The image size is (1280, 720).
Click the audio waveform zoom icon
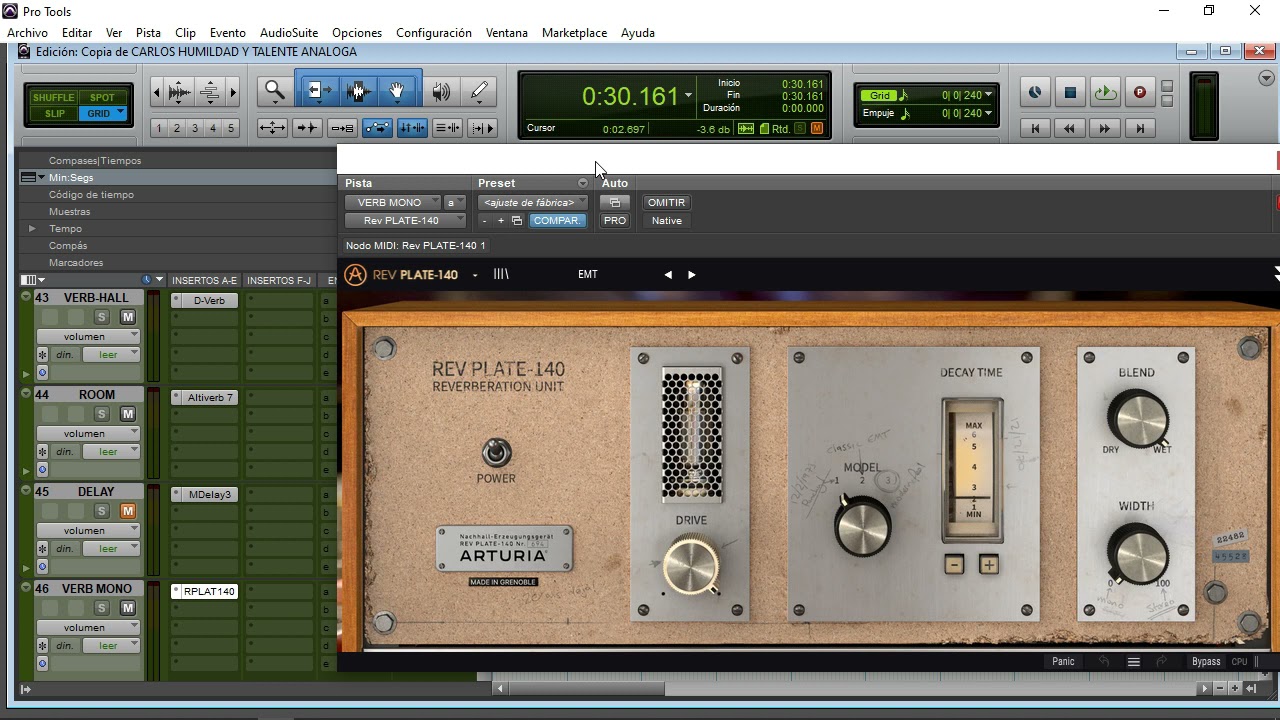point(180,93)
